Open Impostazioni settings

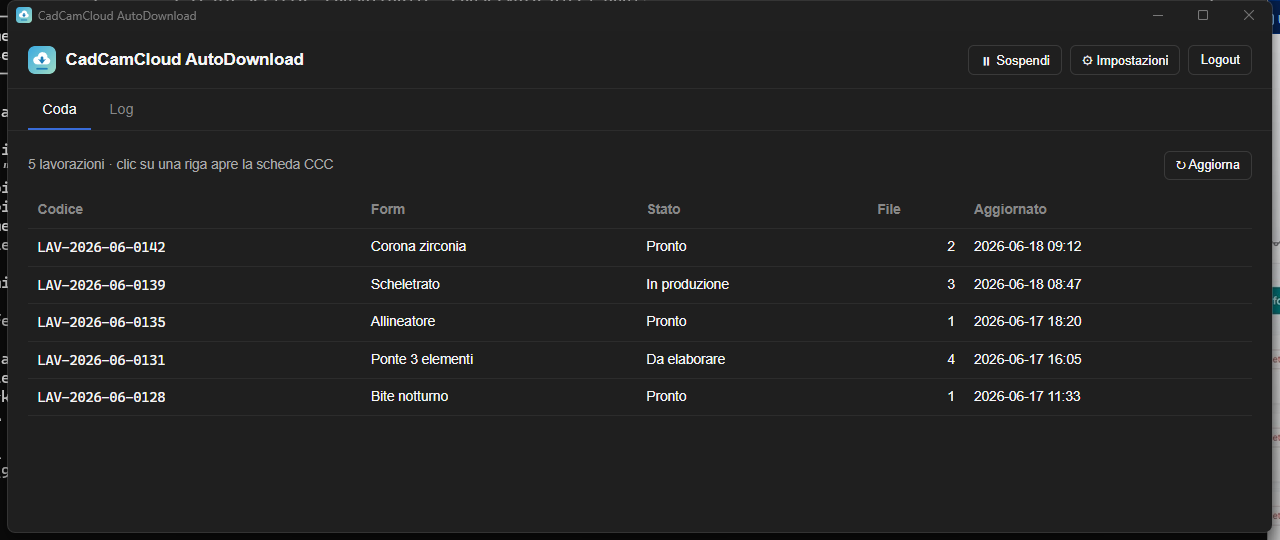1125,60
